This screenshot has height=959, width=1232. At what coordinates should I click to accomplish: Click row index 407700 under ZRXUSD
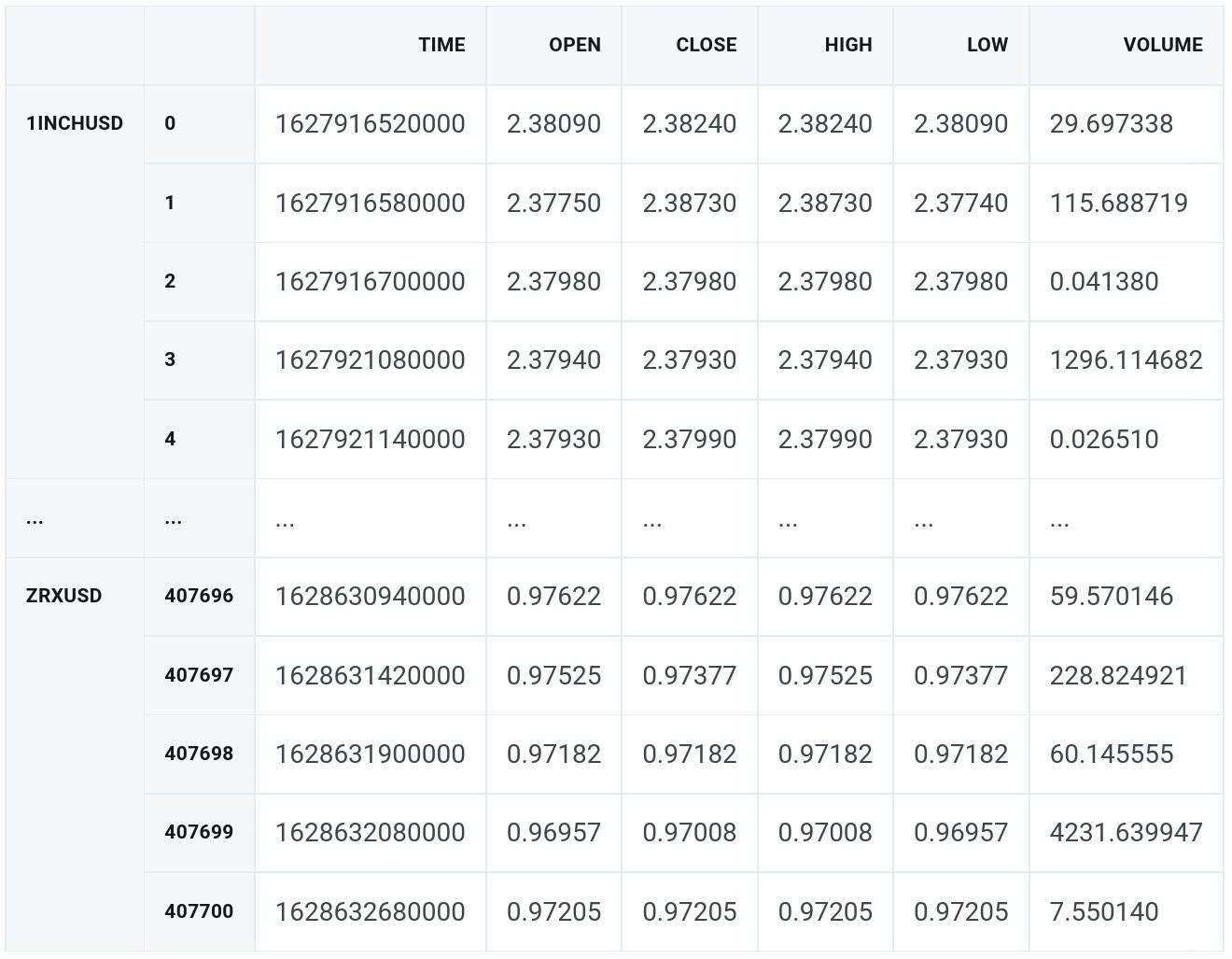coord(199,911)
